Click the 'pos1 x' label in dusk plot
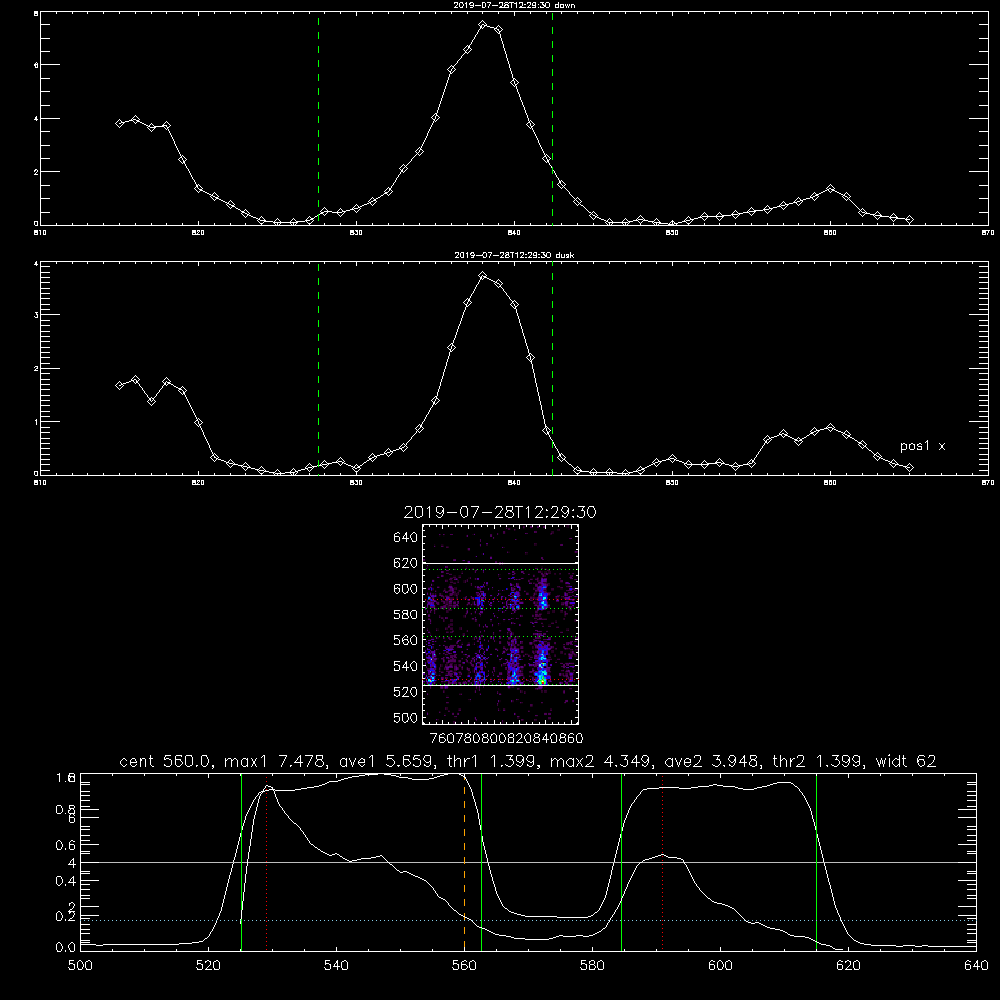Image resolution: width=1000 pixels, height=1000 pixels. coord(922,446)
